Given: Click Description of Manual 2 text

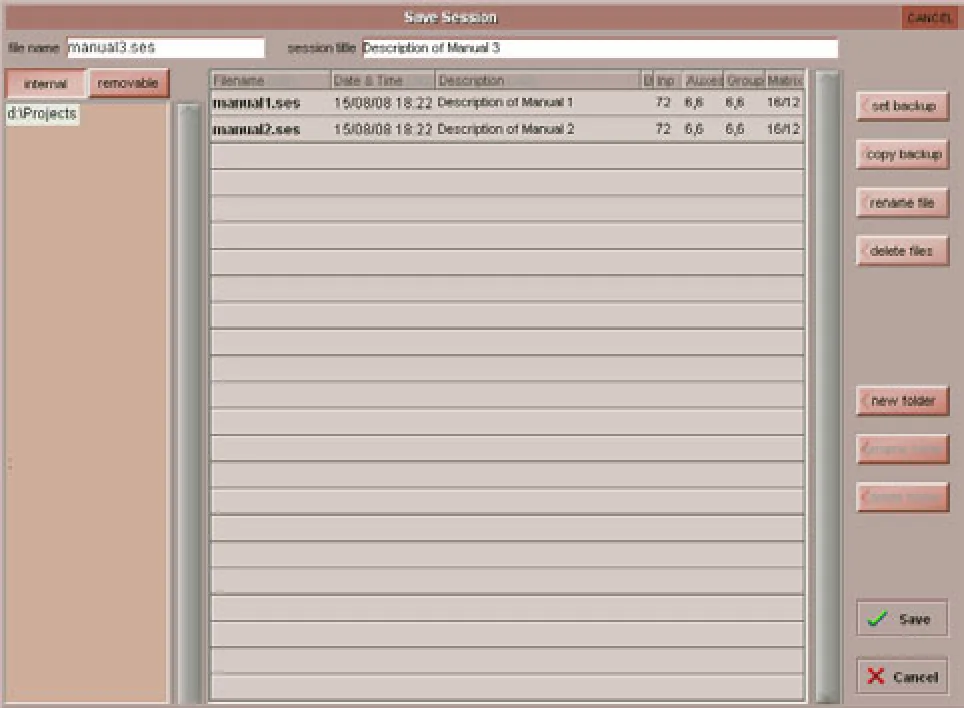Looking at the screenshot, I should 505,129.
